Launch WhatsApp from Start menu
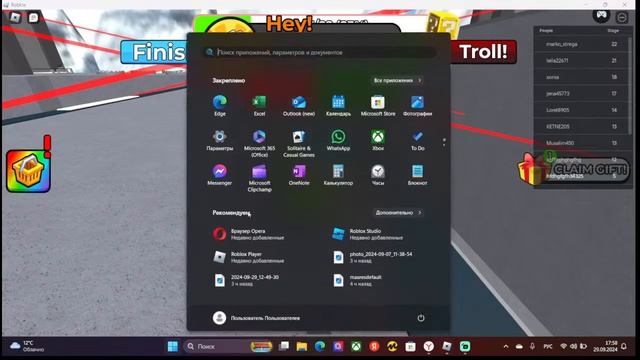This screenshot has height=360, width=640. tap(338, 140)
